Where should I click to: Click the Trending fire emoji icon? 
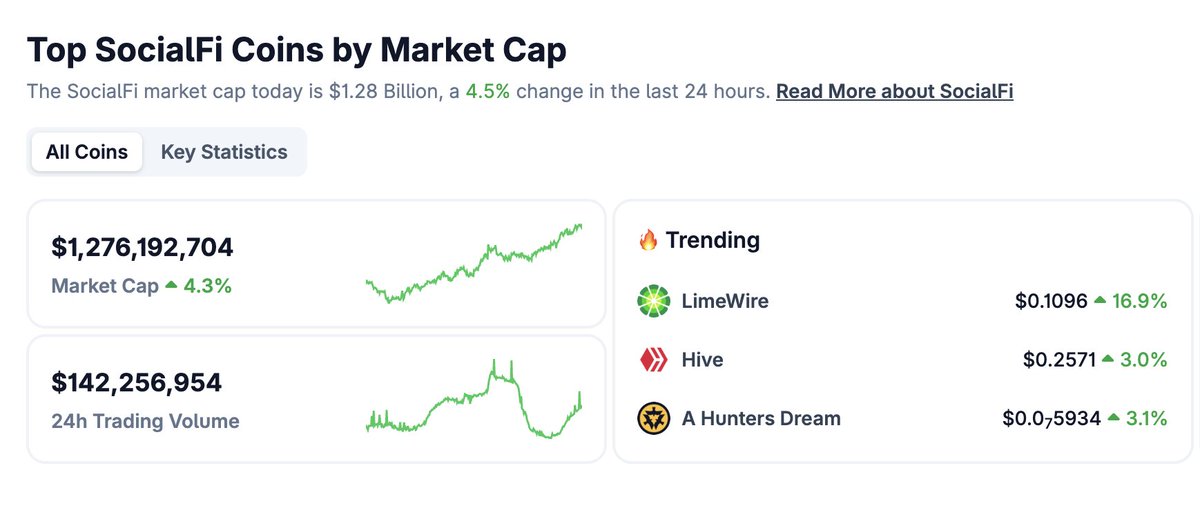(x=648, y=240)
